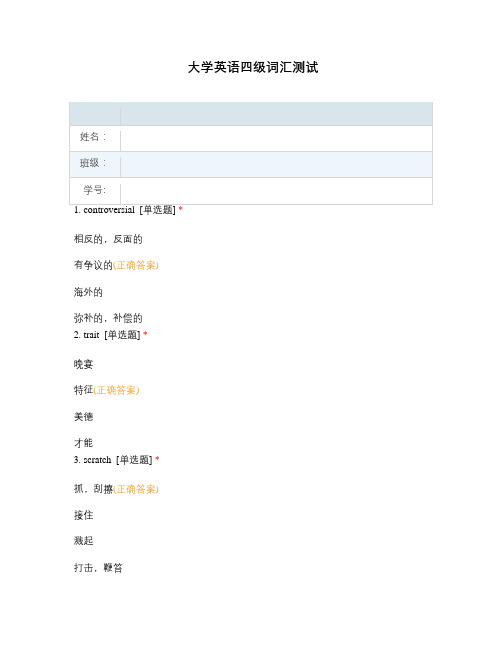The width and height of the screenshot is (502, 649).
Task: Select 晚宴 as answer for trait
Action: [x=84, y=364]
